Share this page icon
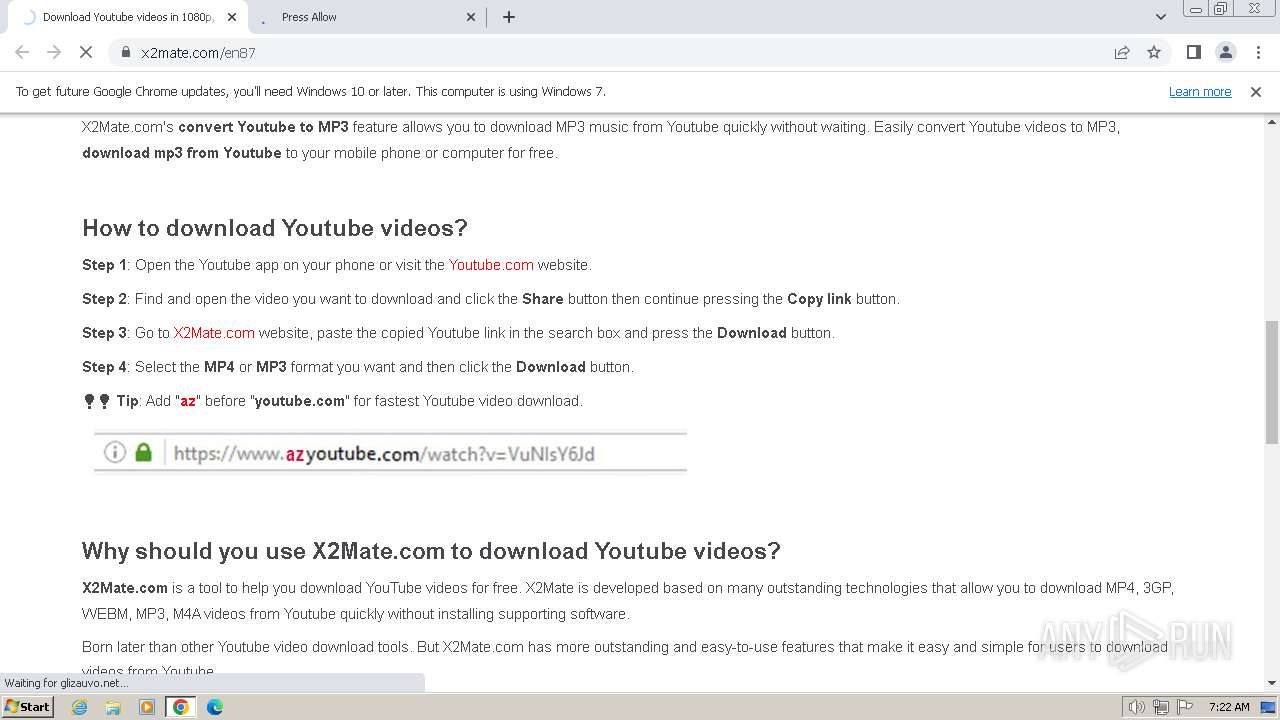1280x720 pixels. [1122, 52]
